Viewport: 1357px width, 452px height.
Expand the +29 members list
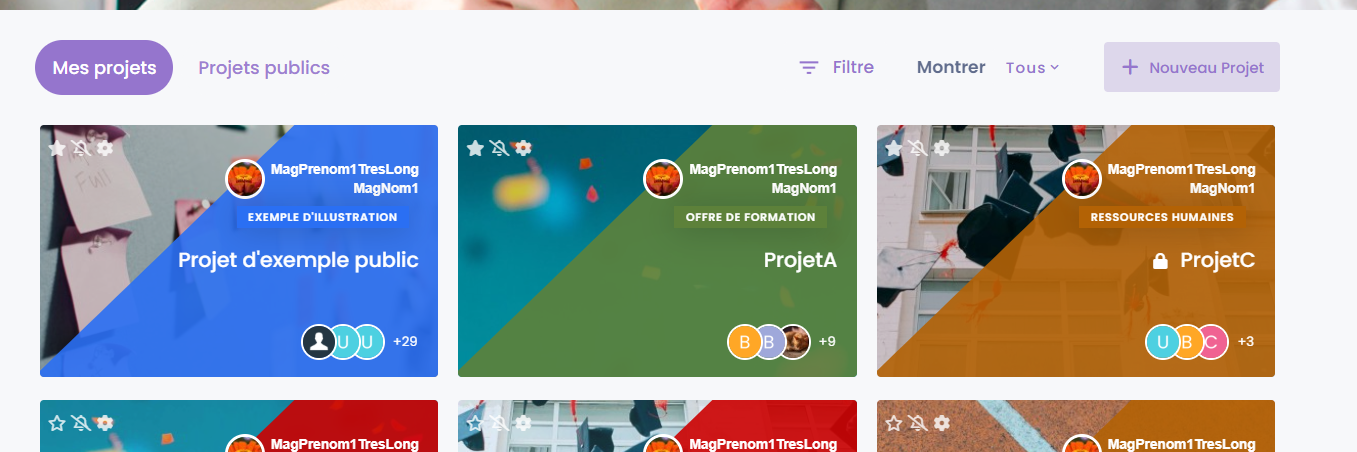tap(405, 341)
